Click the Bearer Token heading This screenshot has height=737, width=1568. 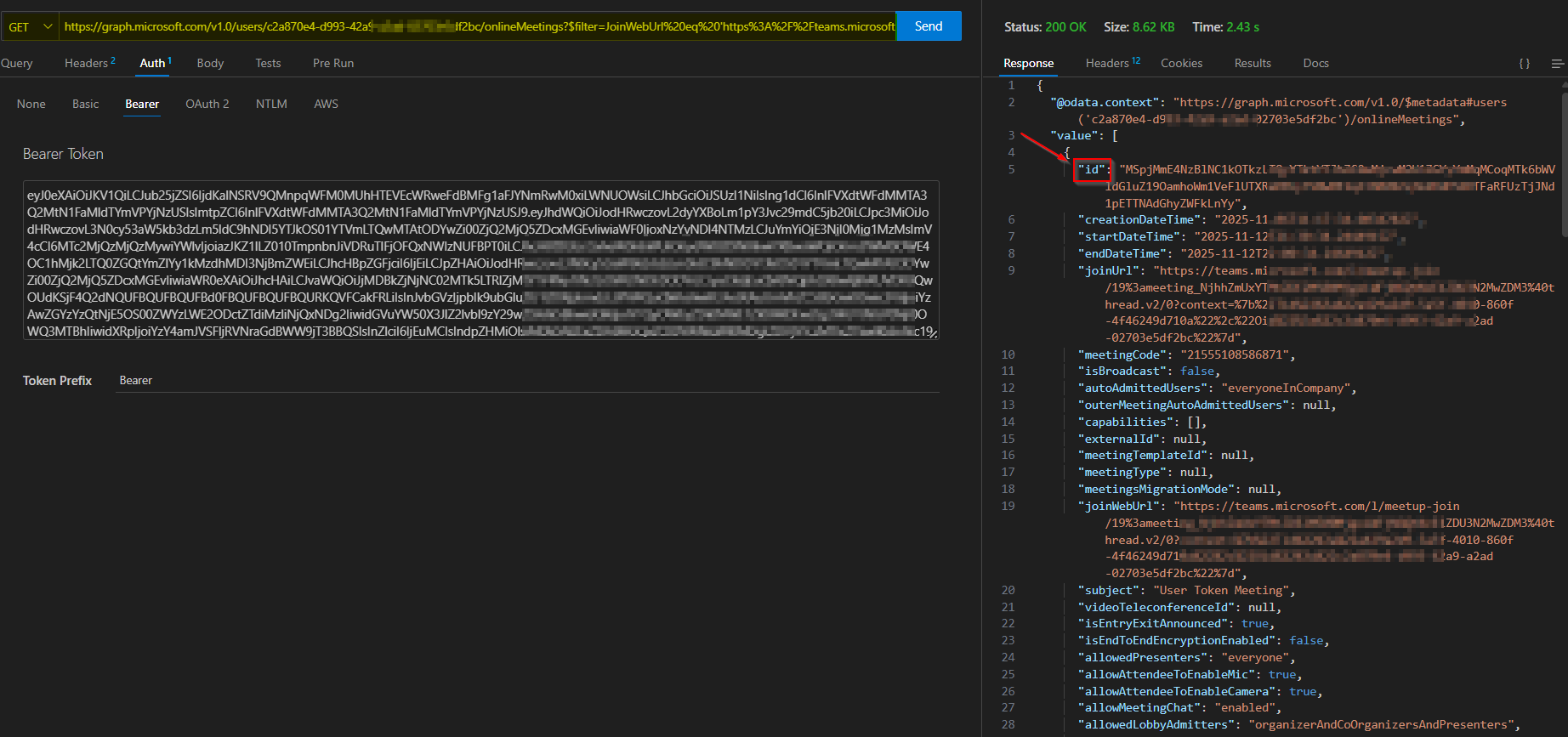[x=63, y=154]
